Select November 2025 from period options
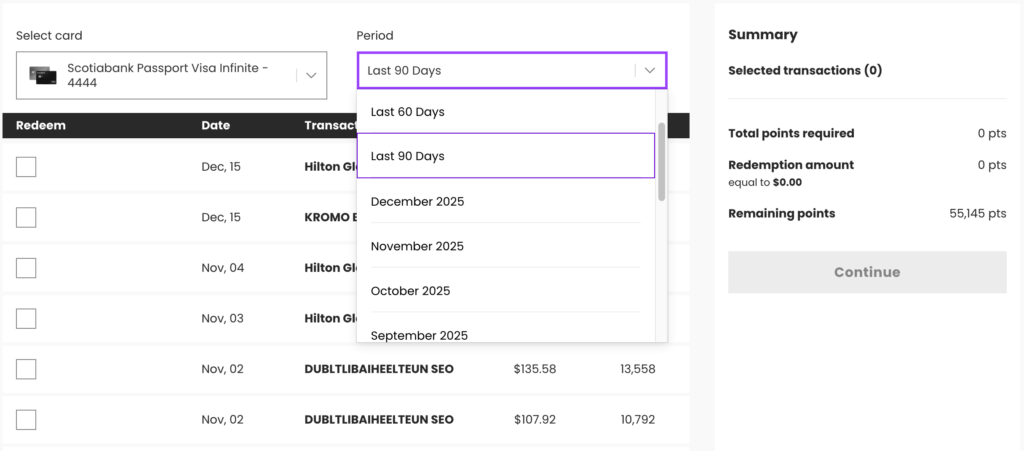 pyautogui.click(x=417, y=246)
